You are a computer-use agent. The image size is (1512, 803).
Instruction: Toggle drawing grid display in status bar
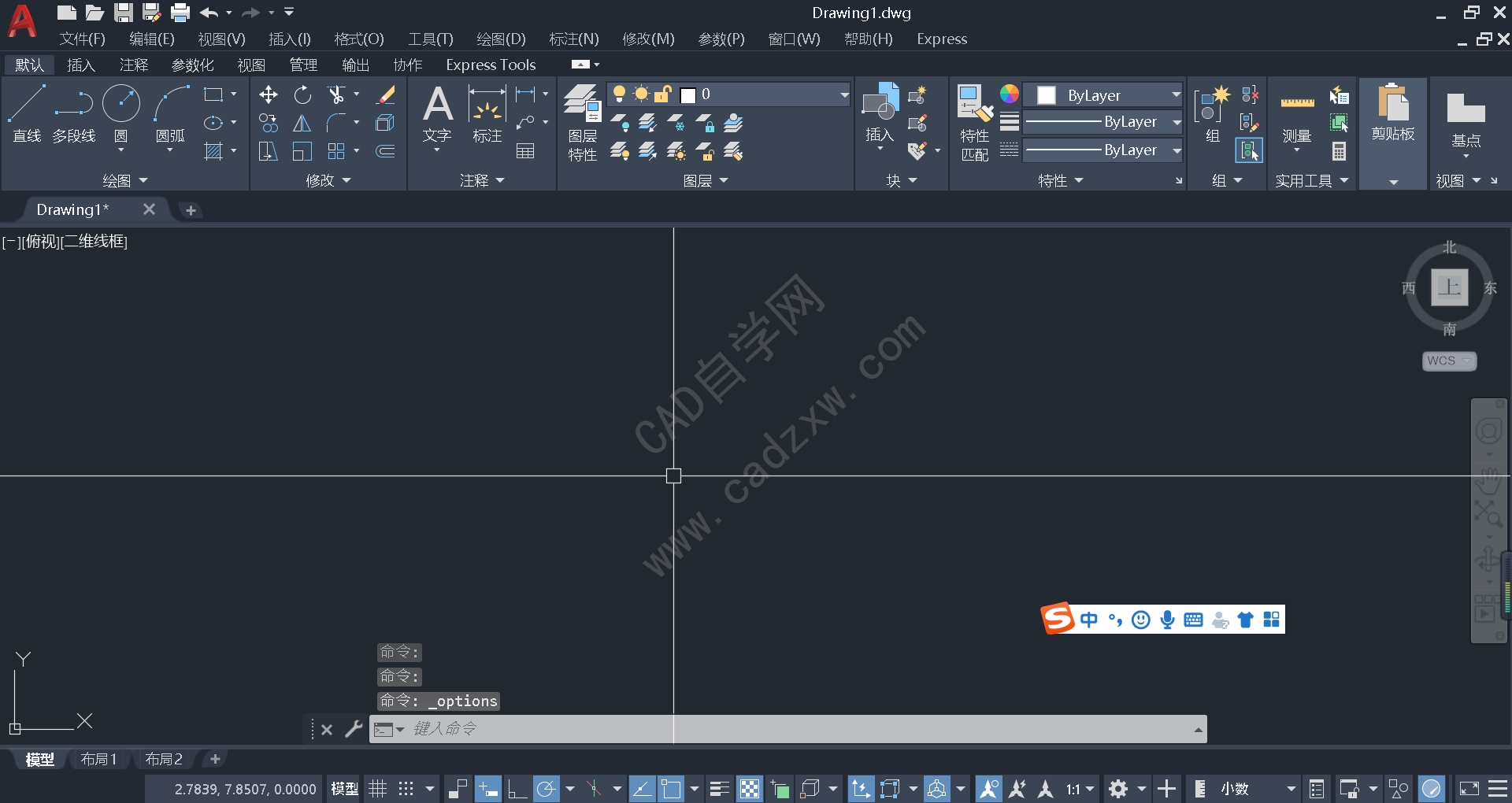(378, 789)
